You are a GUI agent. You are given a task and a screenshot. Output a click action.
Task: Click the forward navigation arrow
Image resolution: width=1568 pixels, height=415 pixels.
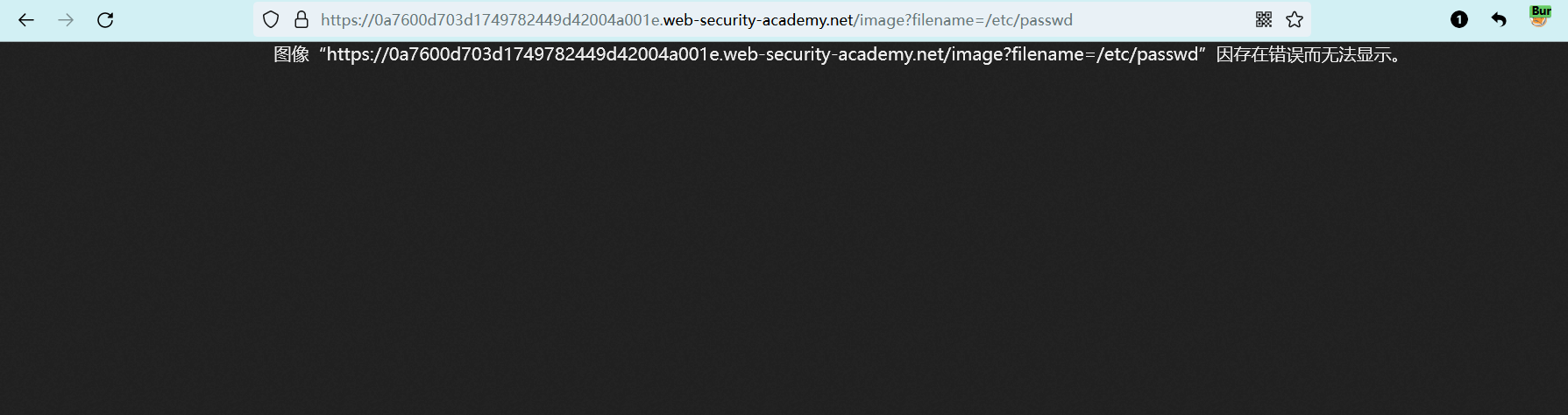66,20
